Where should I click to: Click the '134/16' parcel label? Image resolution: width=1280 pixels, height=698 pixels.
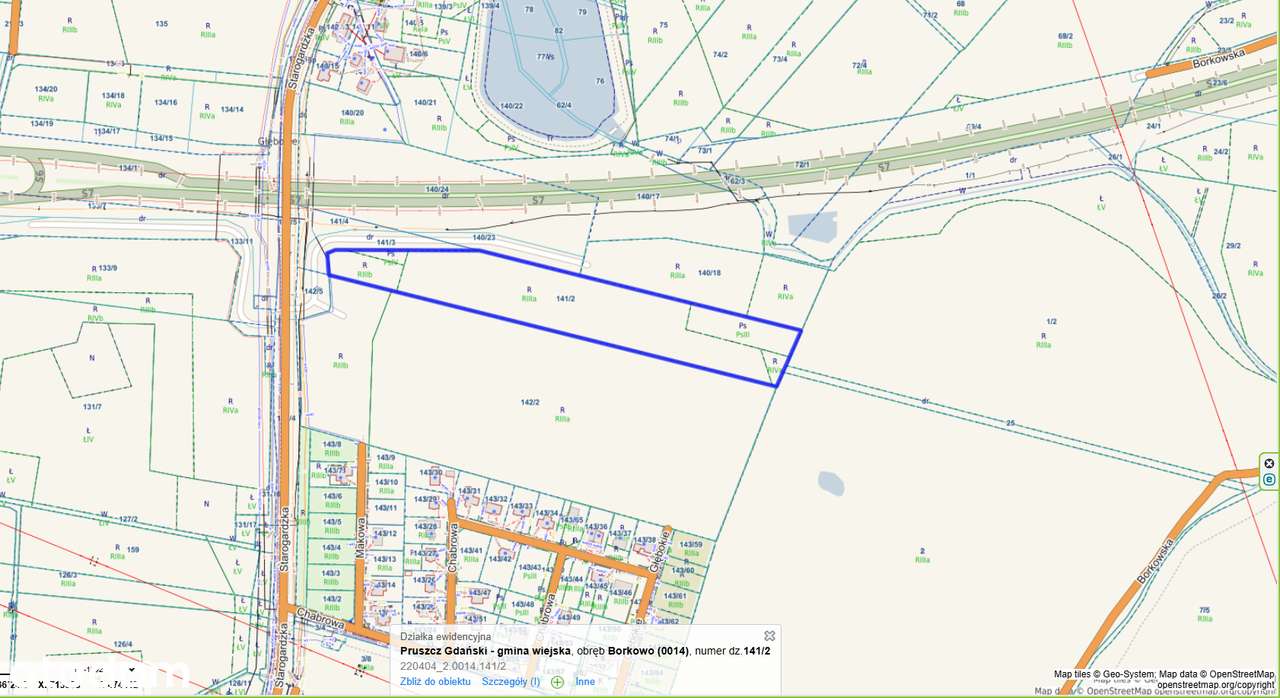click(165, 102)
